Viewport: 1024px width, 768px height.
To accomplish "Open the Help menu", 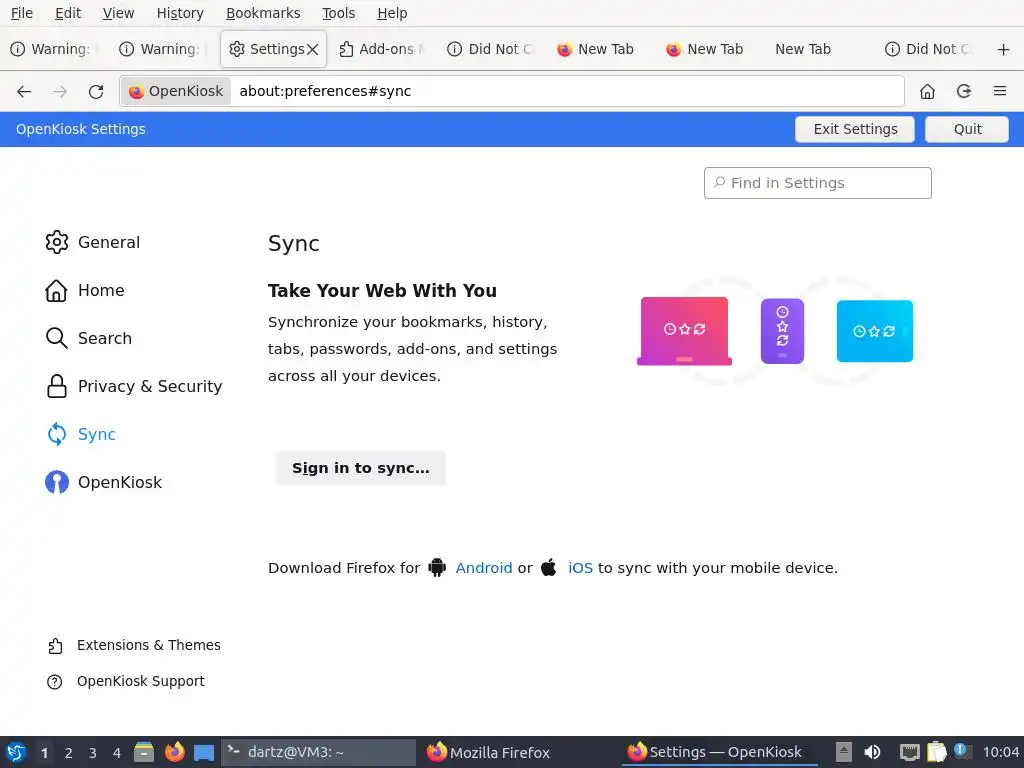I will pos(392,13).
